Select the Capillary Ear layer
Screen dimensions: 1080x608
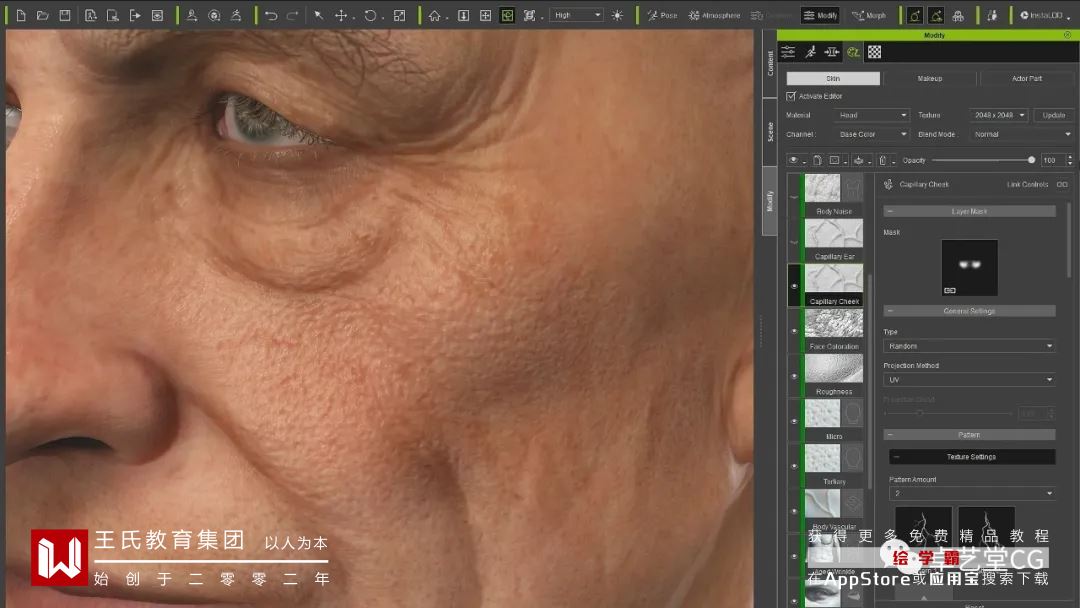[833, 240]
